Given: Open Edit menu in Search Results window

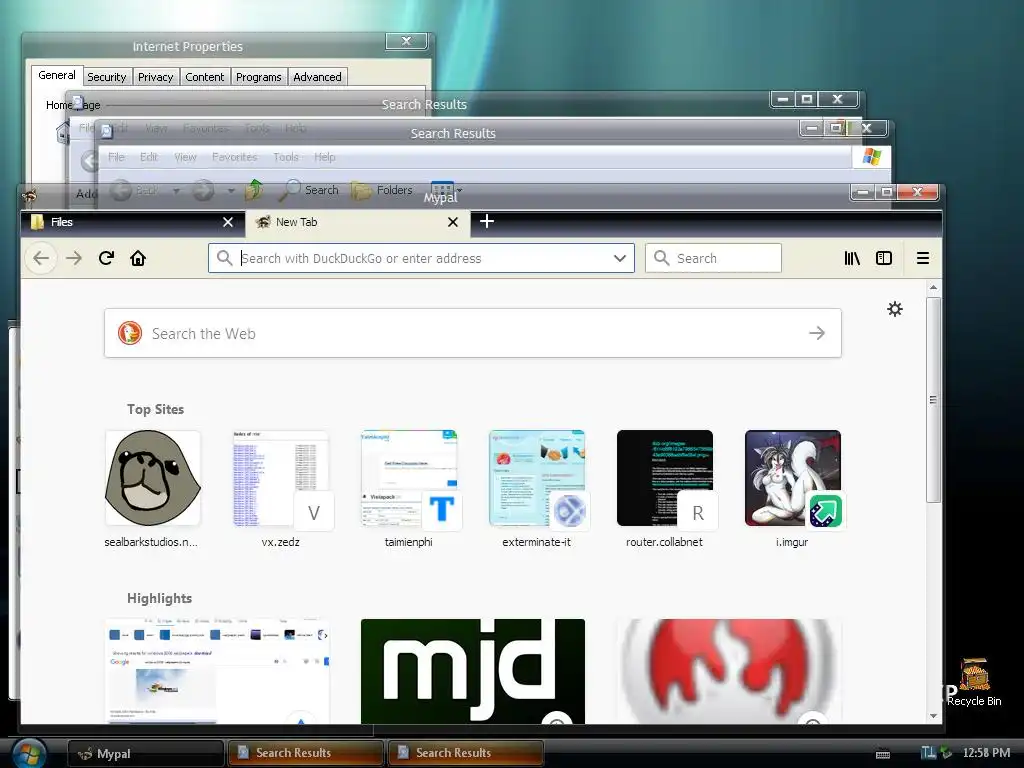Looking at the screenshot, I should (x=149, y=157).
